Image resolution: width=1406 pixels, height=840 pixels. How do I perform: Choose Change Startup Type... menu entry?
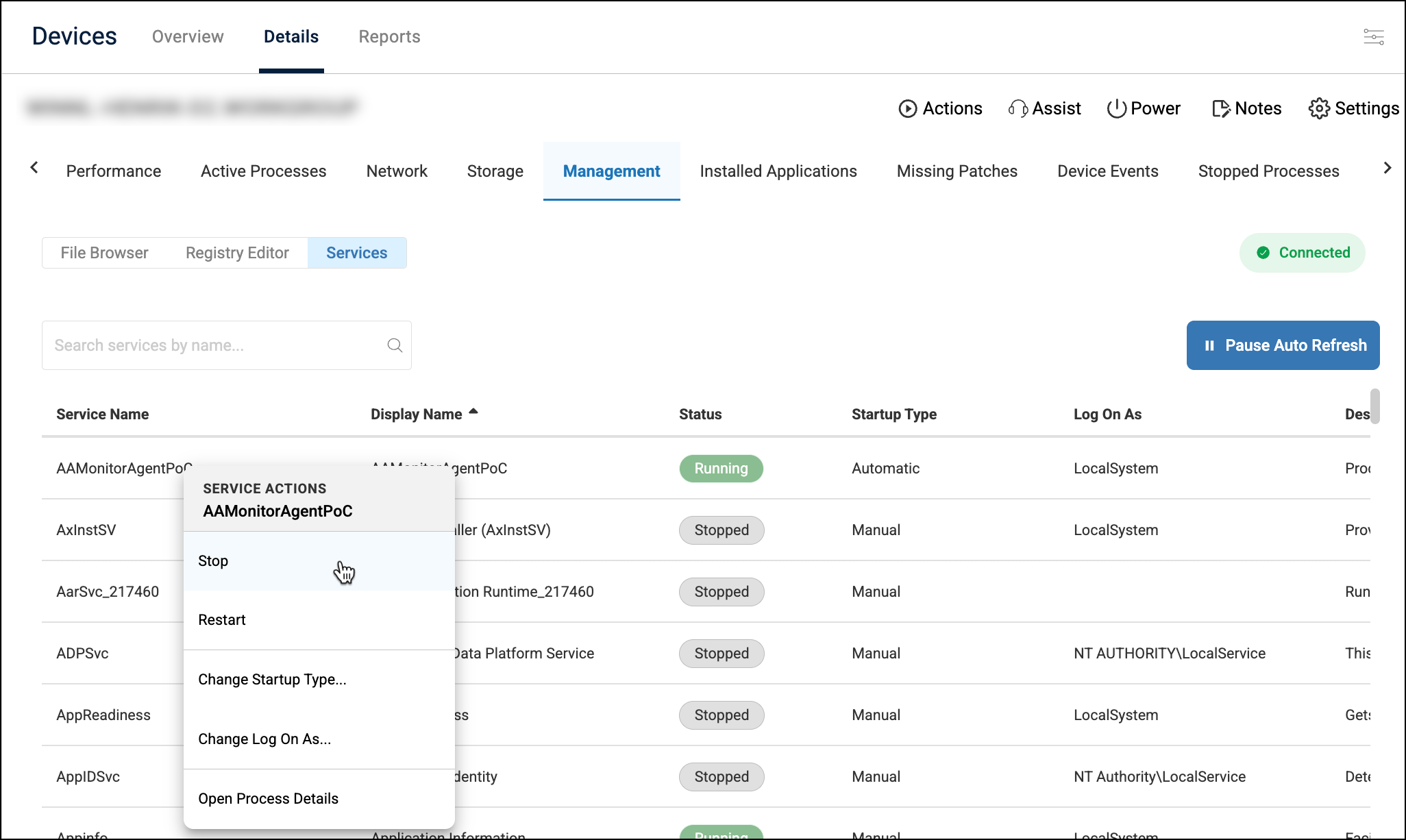(x=319, y=680)
